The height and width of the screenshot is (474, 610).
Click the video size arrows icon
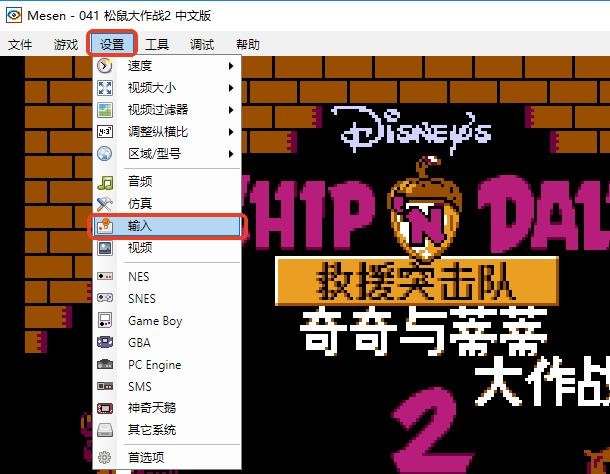coord(105,88)
